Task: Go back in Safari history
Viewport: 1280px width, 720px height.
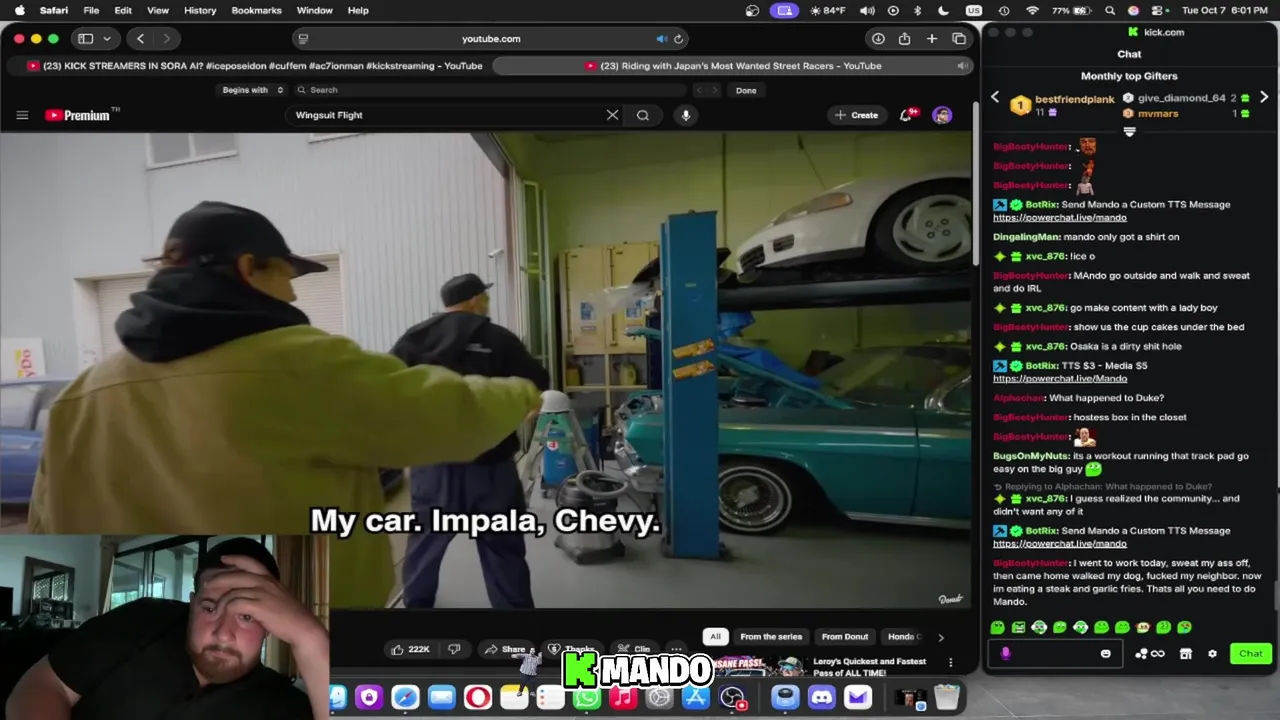Action: pyautogui.click(x=140, y=39)
